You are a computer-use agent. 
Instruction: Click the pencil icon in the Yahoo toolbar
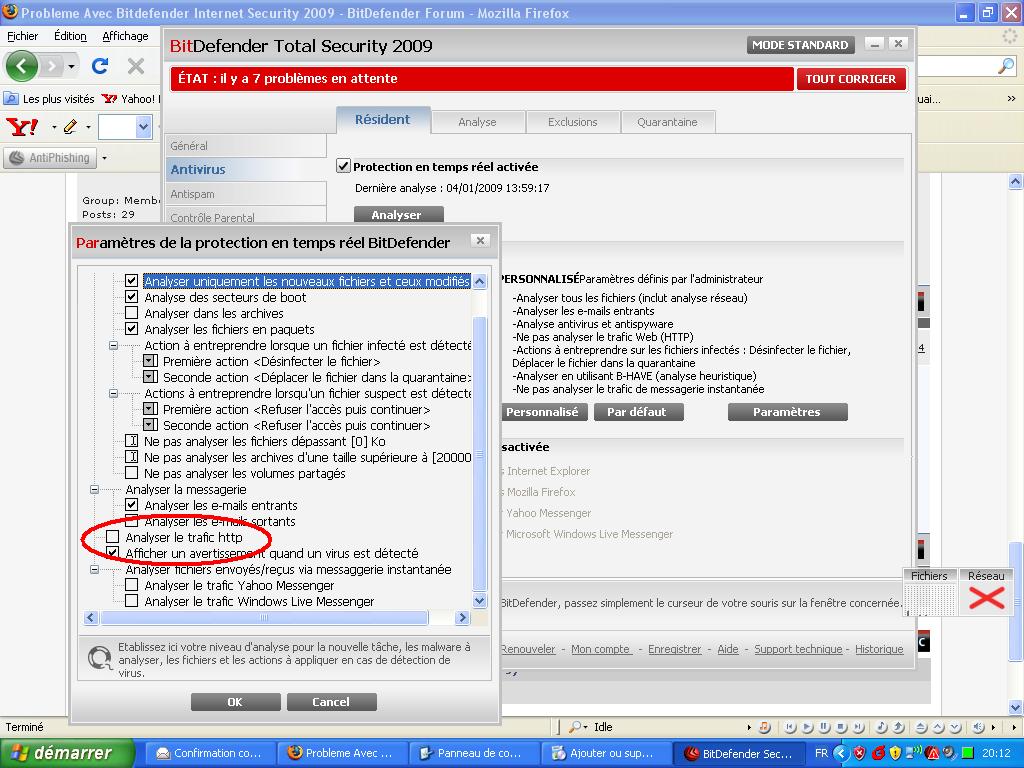pos(70,127)
